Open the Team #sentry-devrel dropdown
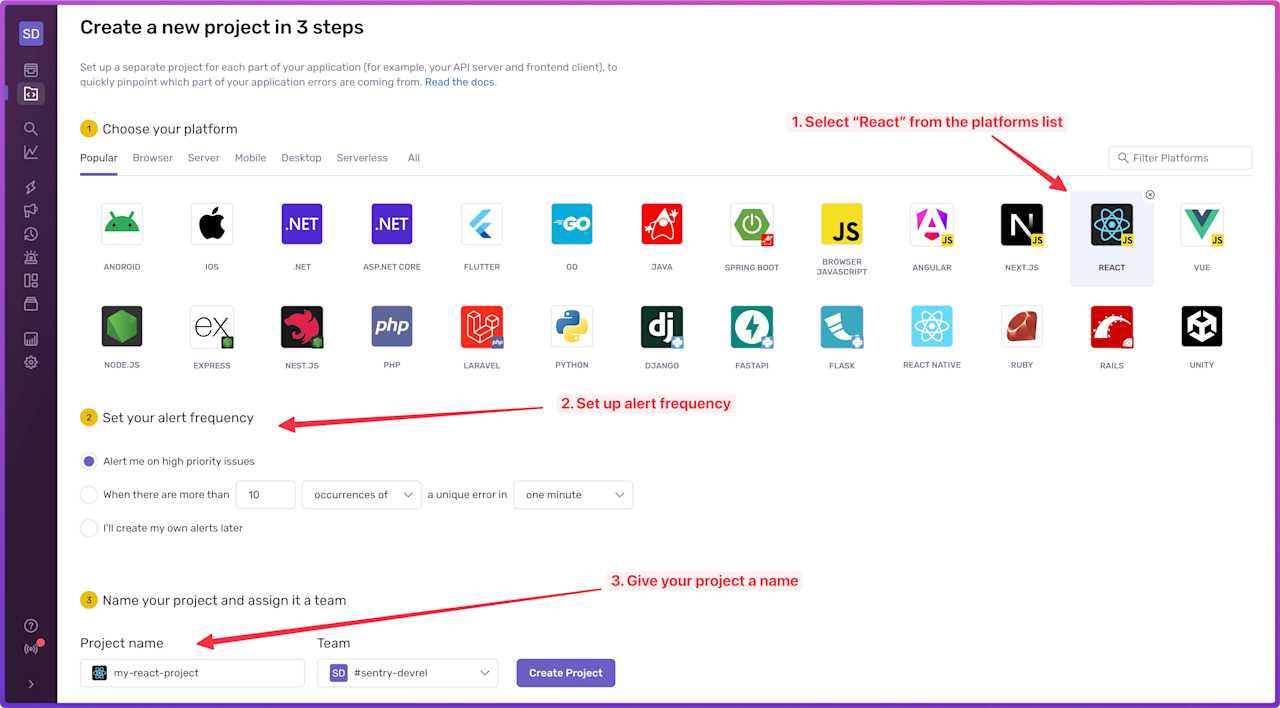Image resolution: width=1280 pixels, height=708 pixels. click(x=407, y=673)
